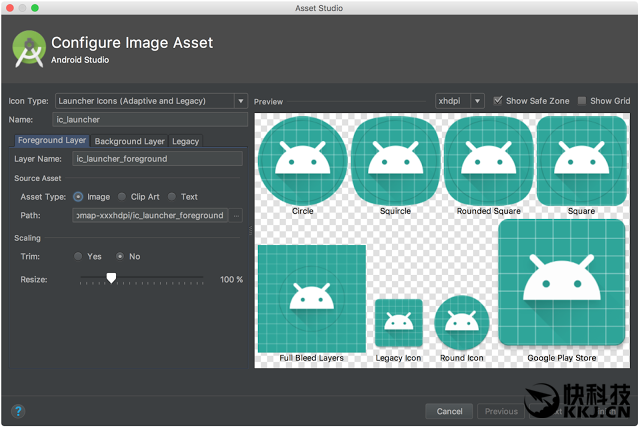The height and width of the screenshot is (428, 640).
Task: Set Trim to Yes
Action: click(79, 256)
